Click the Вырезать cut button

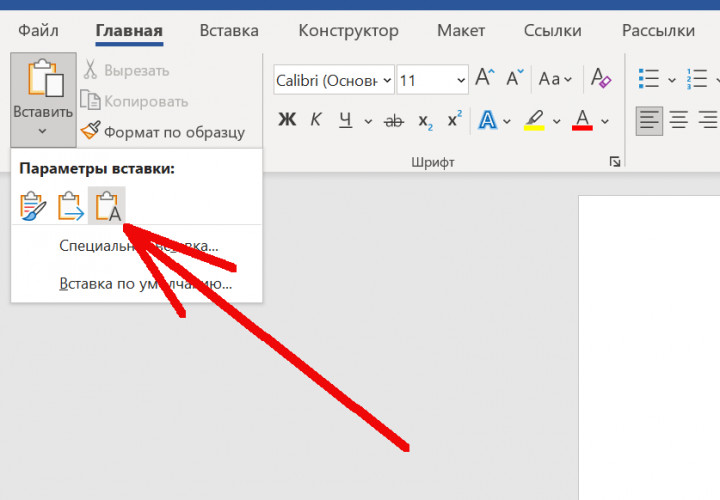[125, 71]
